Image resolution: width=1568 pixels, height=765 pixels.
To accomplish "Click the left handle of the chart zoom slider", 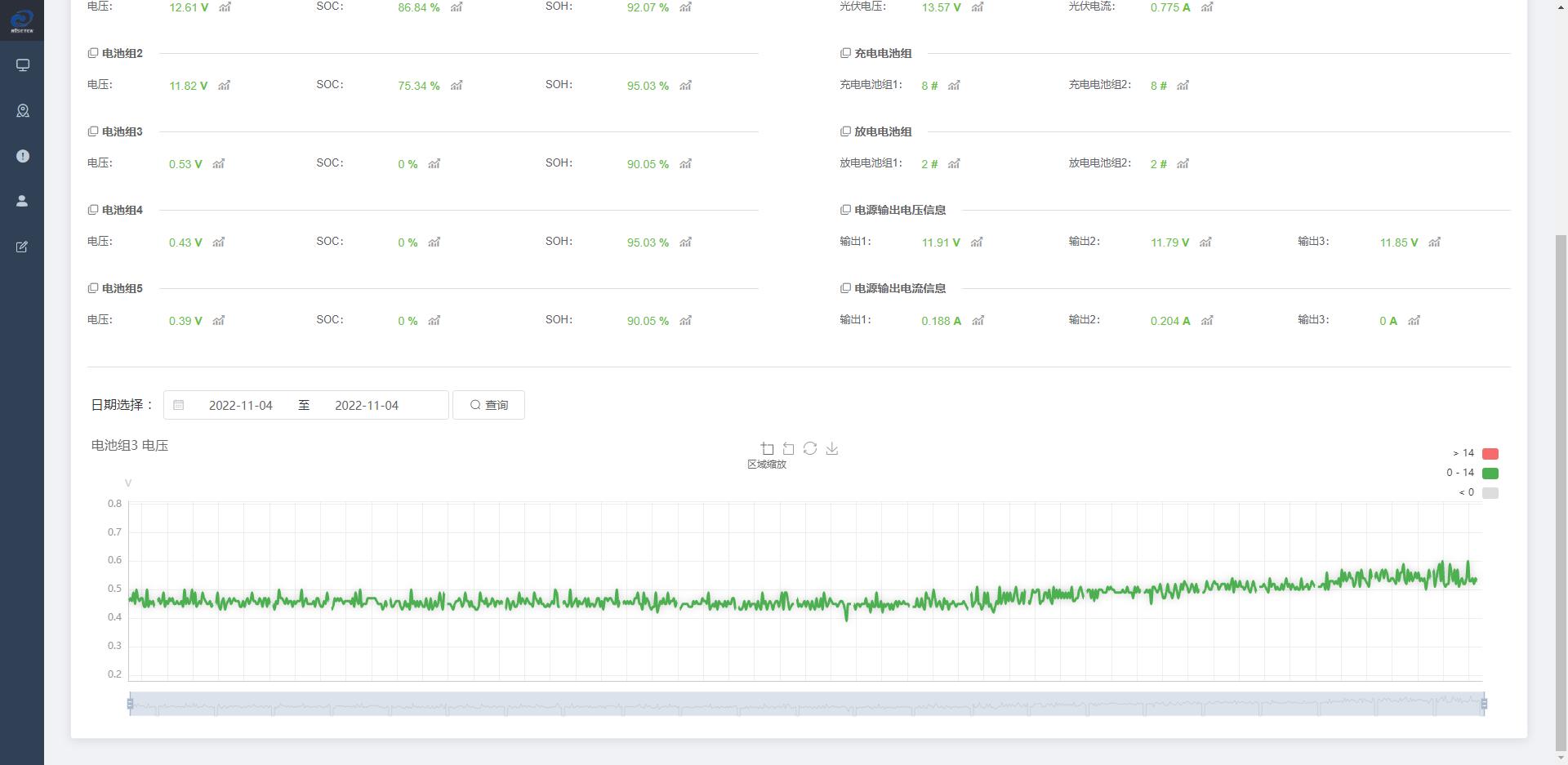I will (130, 704).
